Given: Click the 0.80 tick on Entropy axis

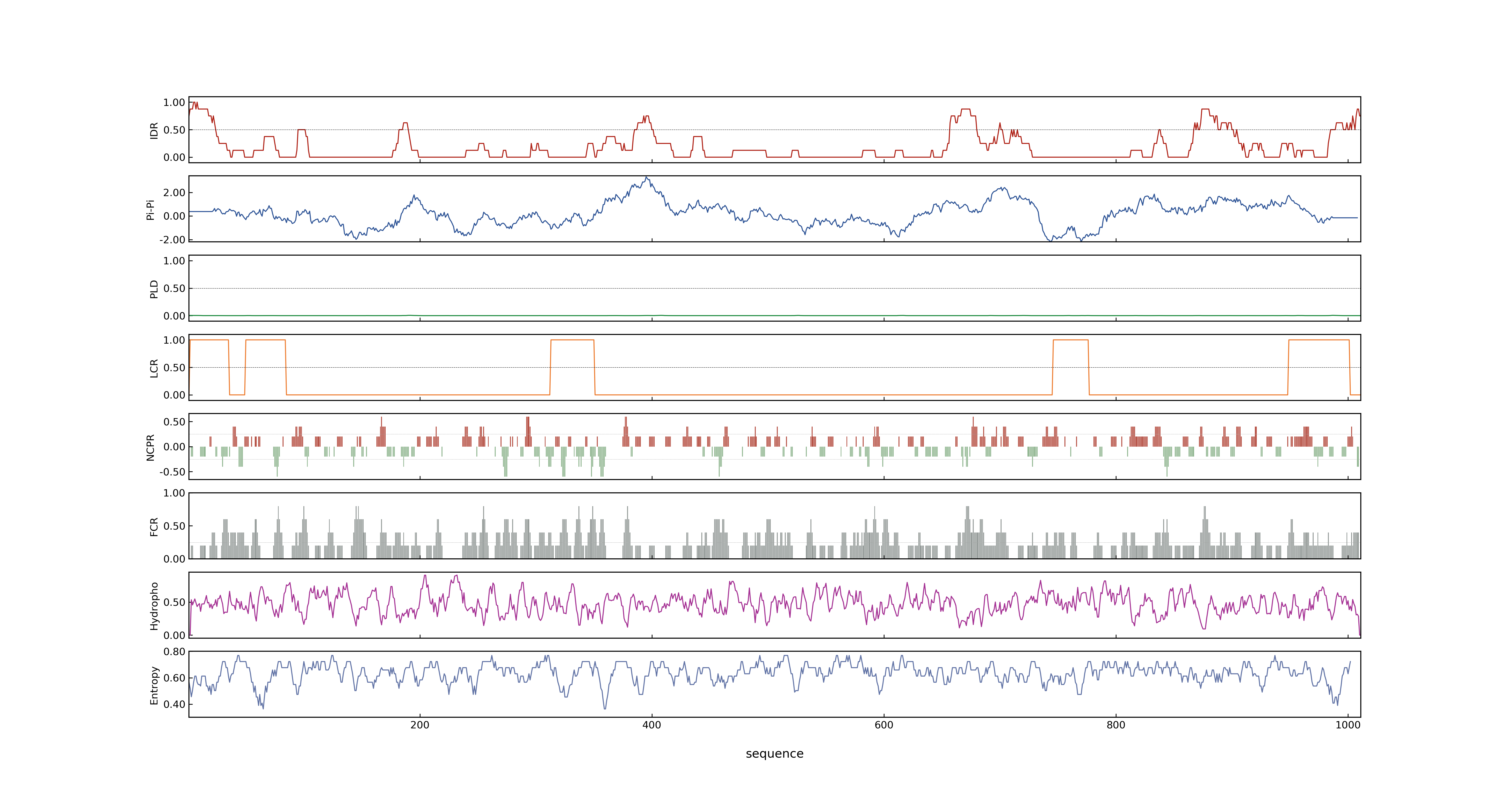Looking at the screenshot, I should click(174, 651).
